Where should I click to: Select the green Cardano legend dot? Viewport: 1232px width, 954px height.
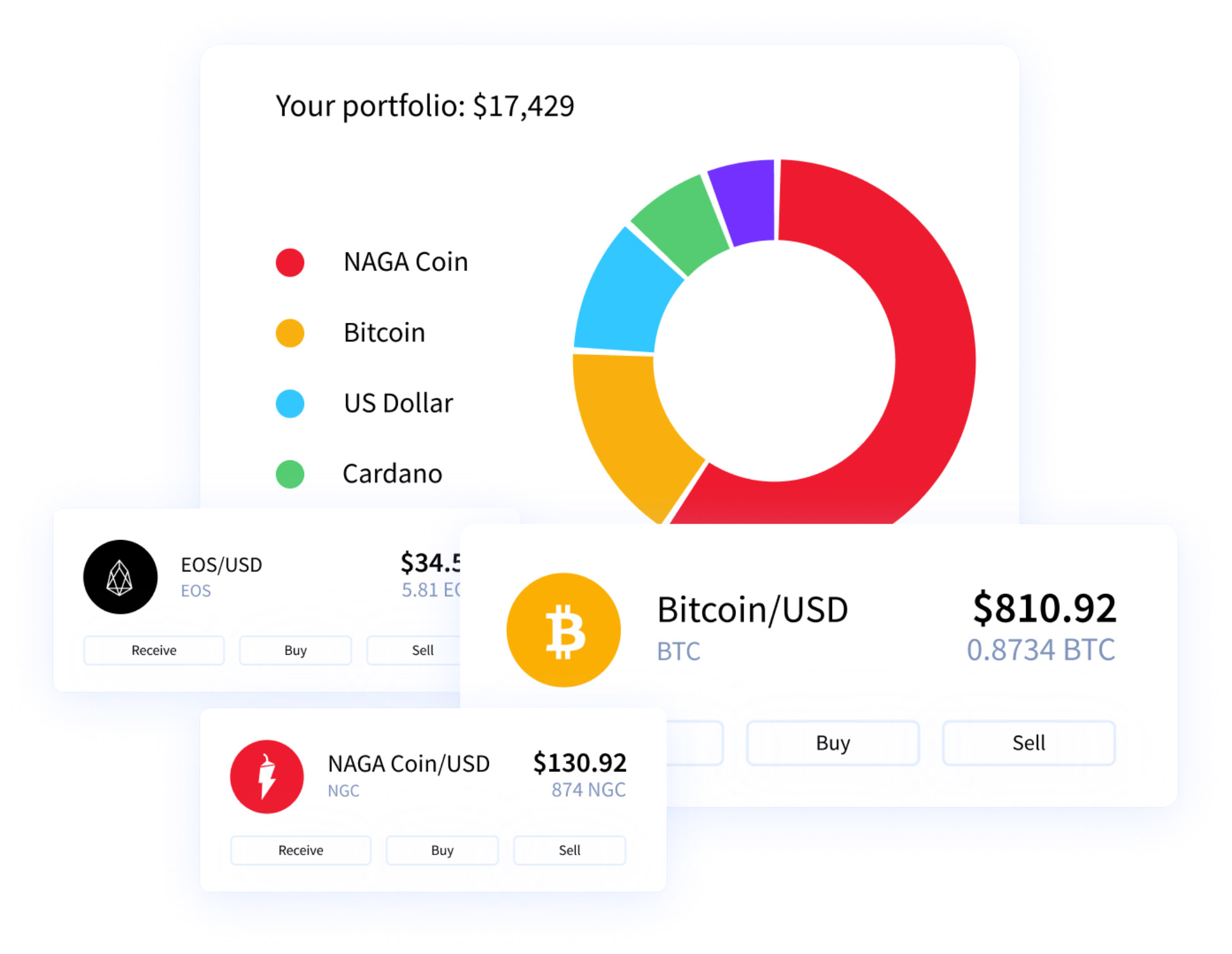click(x=289, y=474)
